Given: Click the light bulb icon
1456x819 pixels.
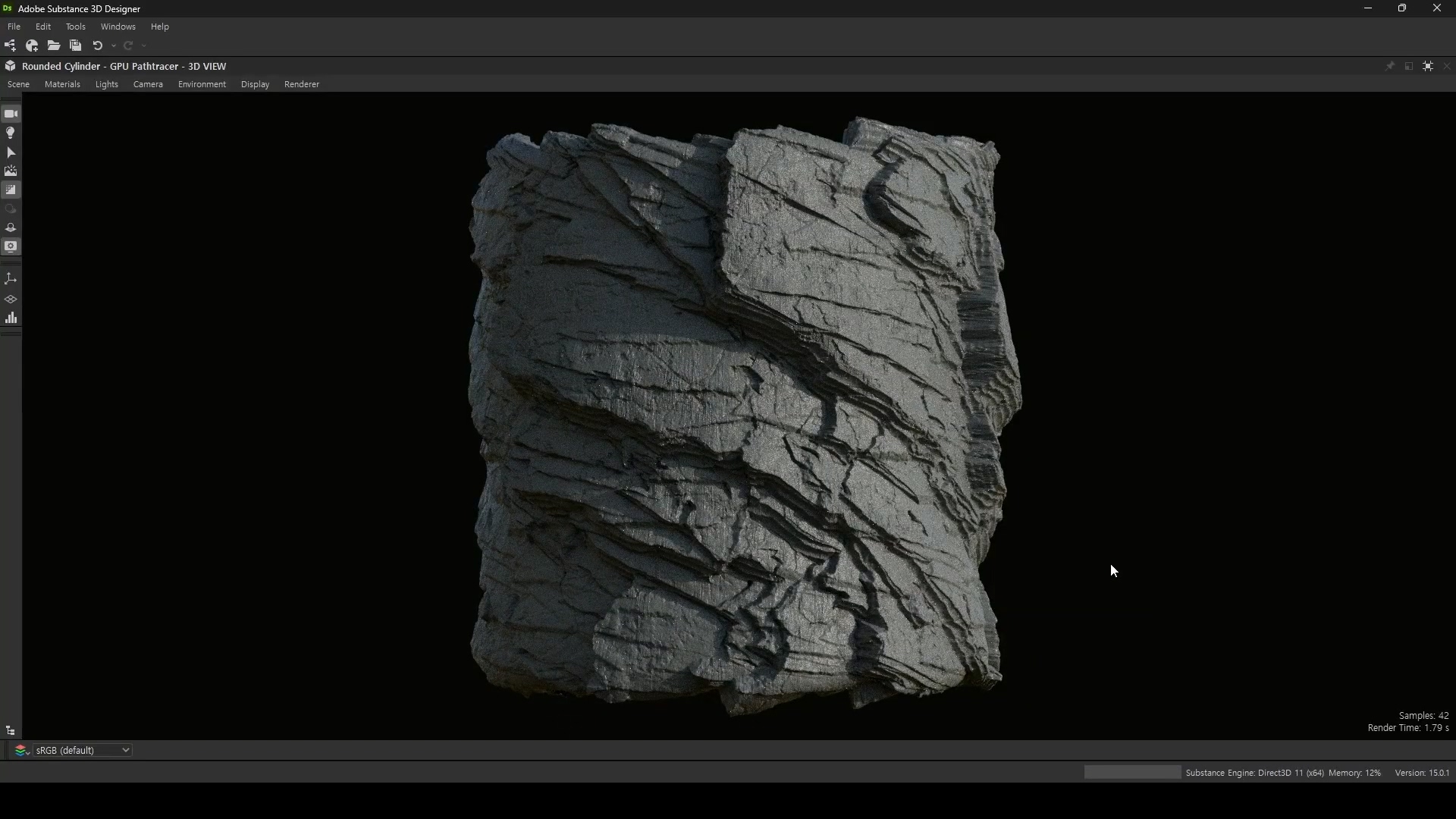Looking at the screenshot, I should [x=11, y=133].
